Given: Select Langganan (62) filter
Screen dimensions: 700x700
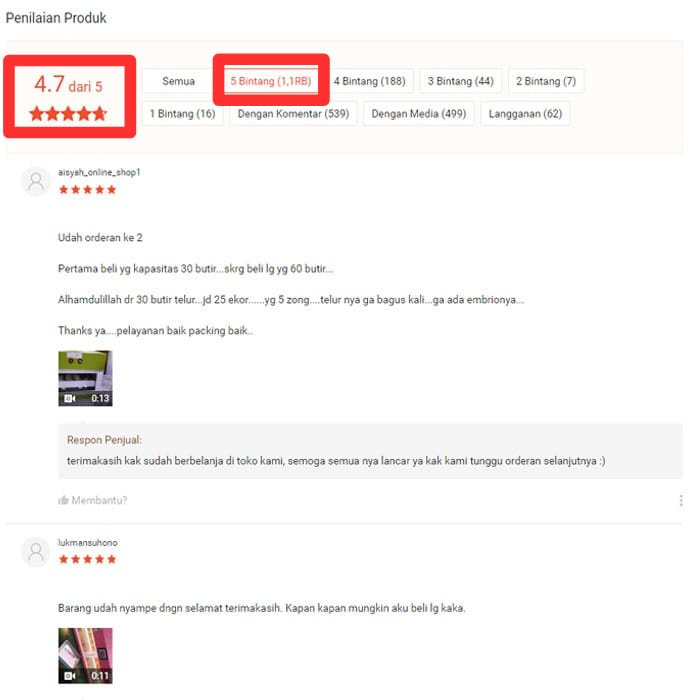Looking at the screenshot, I should [x=525, y=114].
